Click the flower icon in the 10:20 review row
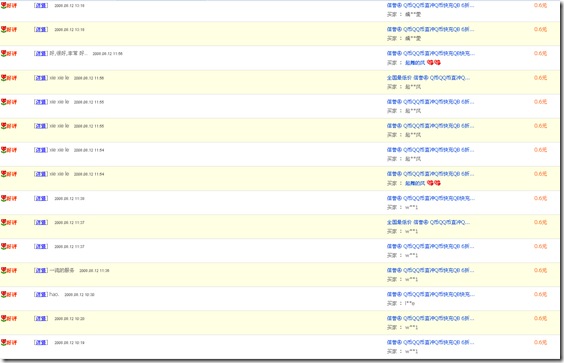 pos(4,319)
